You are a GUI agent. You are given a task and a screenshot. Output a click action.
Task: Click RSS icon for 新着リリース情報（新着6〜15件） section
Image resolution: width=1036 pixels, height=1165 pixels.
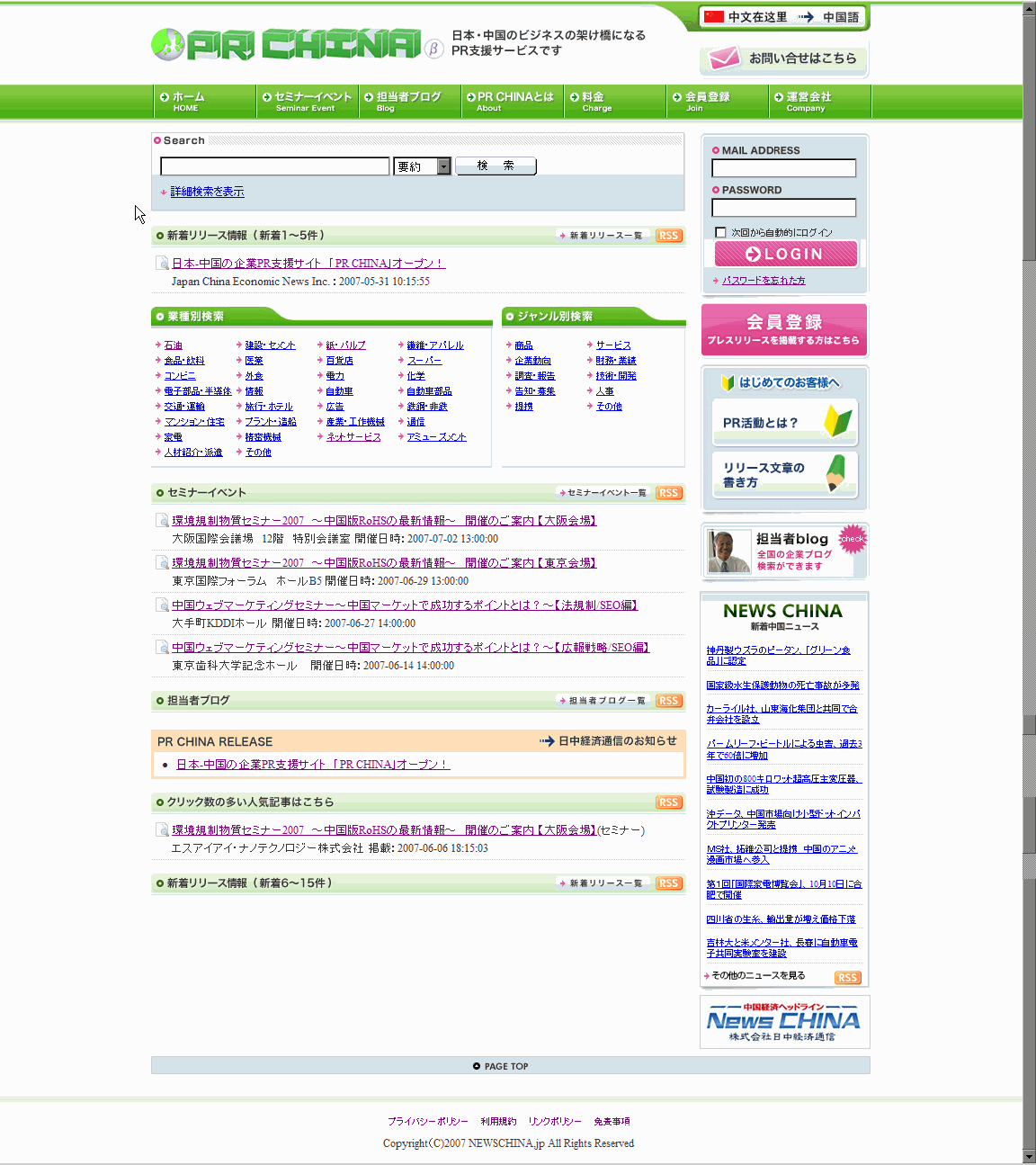[668, 883]
